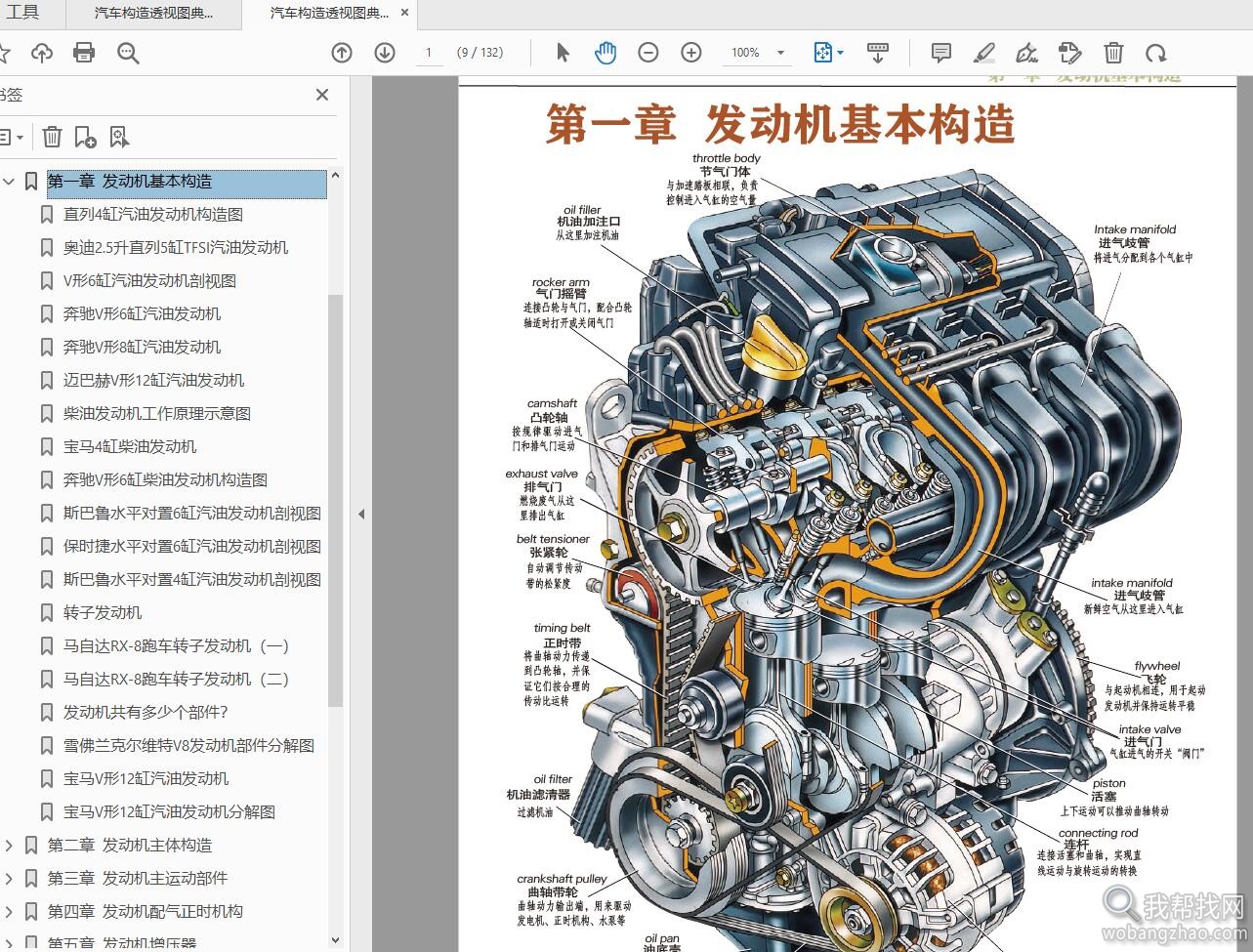Open bookmark 宝马V形12缸汽油发动机分解图
Image resolution: width=1253 pixels, height=952 pixels.
pyautogui.click(x=170, y=812)
